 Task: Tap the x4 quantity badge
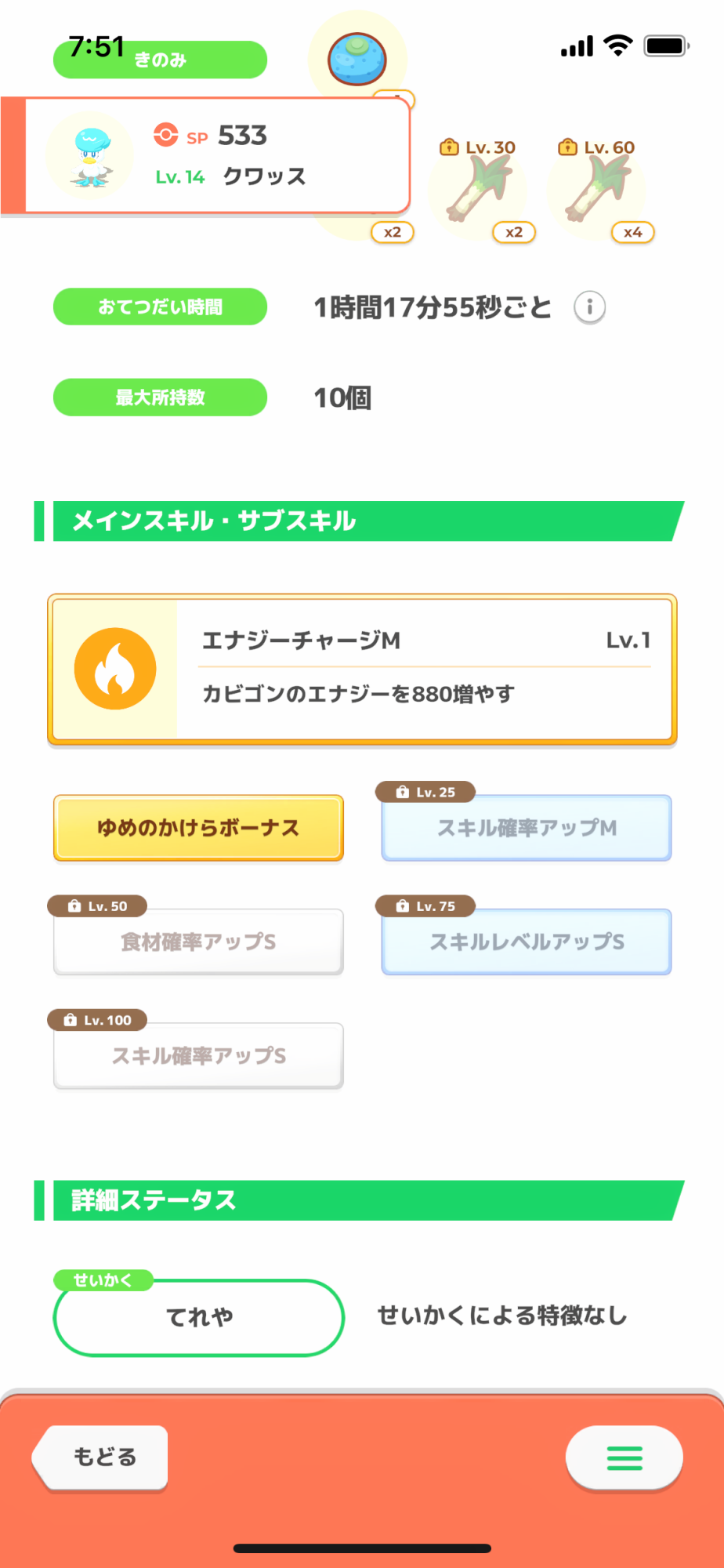pyautogui.click(x=632, y=232)
